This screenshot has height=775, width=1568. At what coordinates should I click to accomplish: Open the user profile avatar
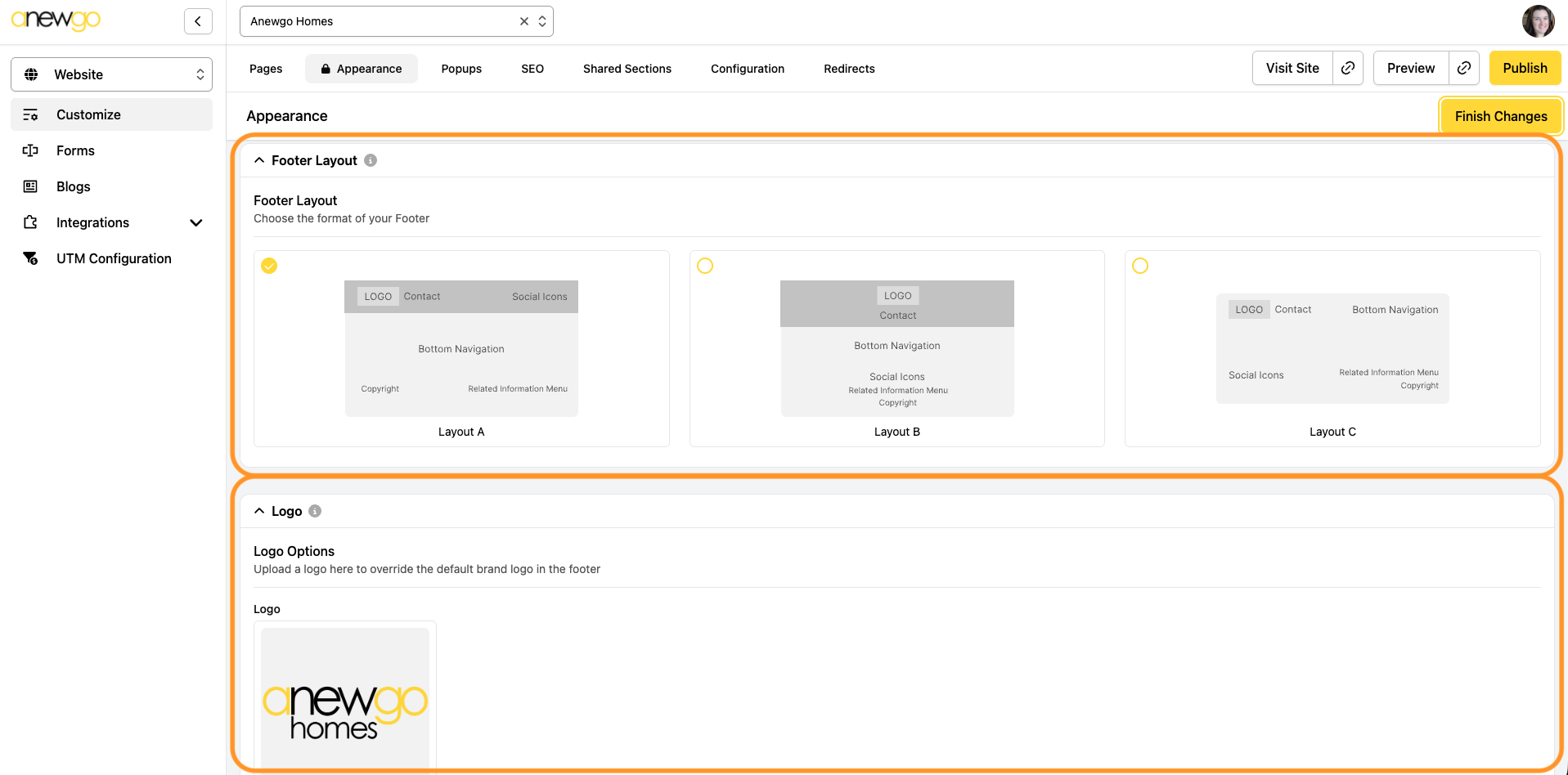coord(1538,21)
